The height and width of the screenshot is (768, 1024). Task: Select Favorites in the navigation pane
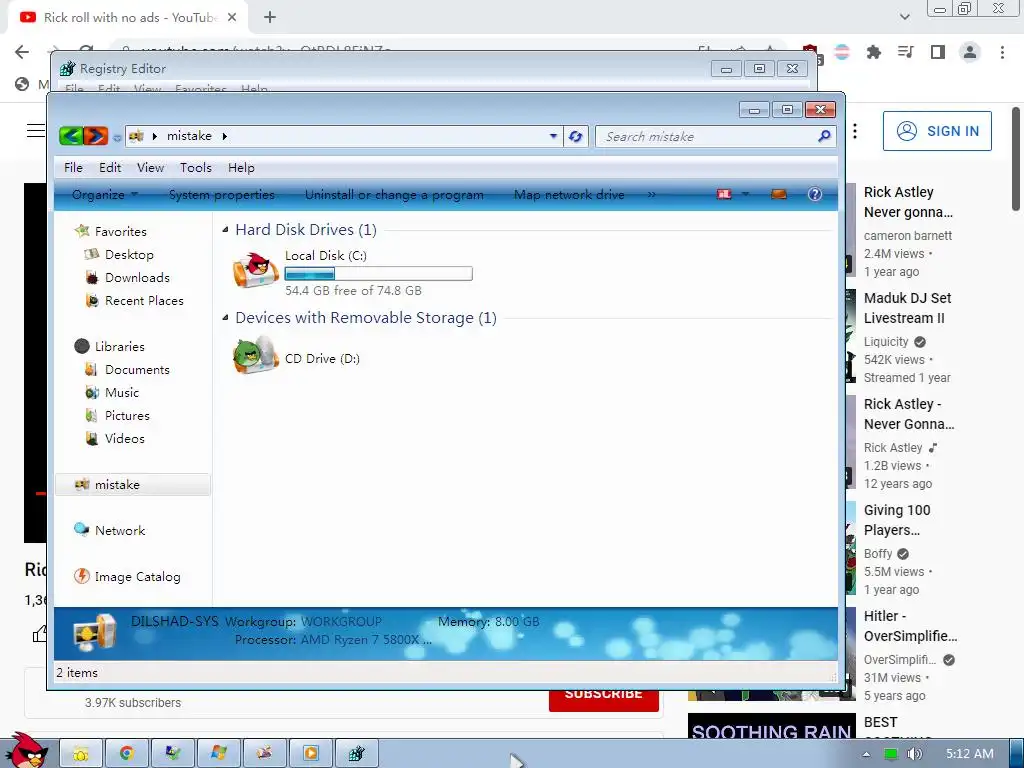coord(121,231)
